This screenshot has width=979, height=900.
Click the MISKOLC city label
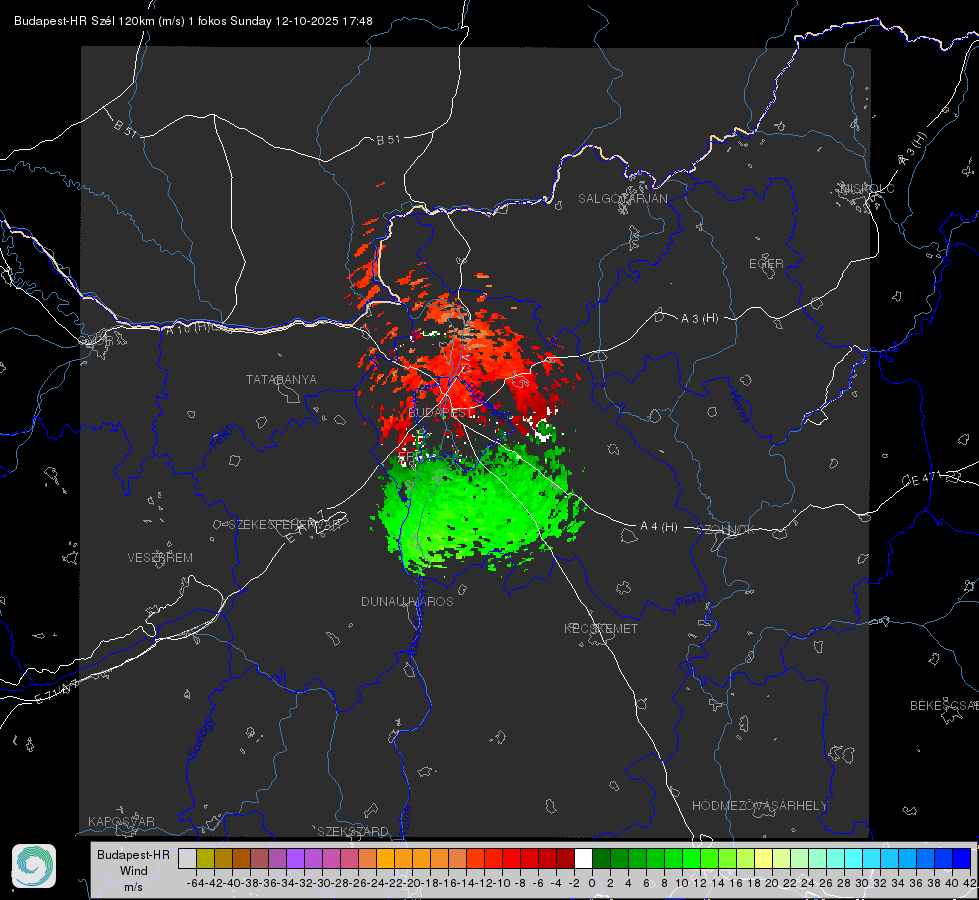[x=867, y=188]
